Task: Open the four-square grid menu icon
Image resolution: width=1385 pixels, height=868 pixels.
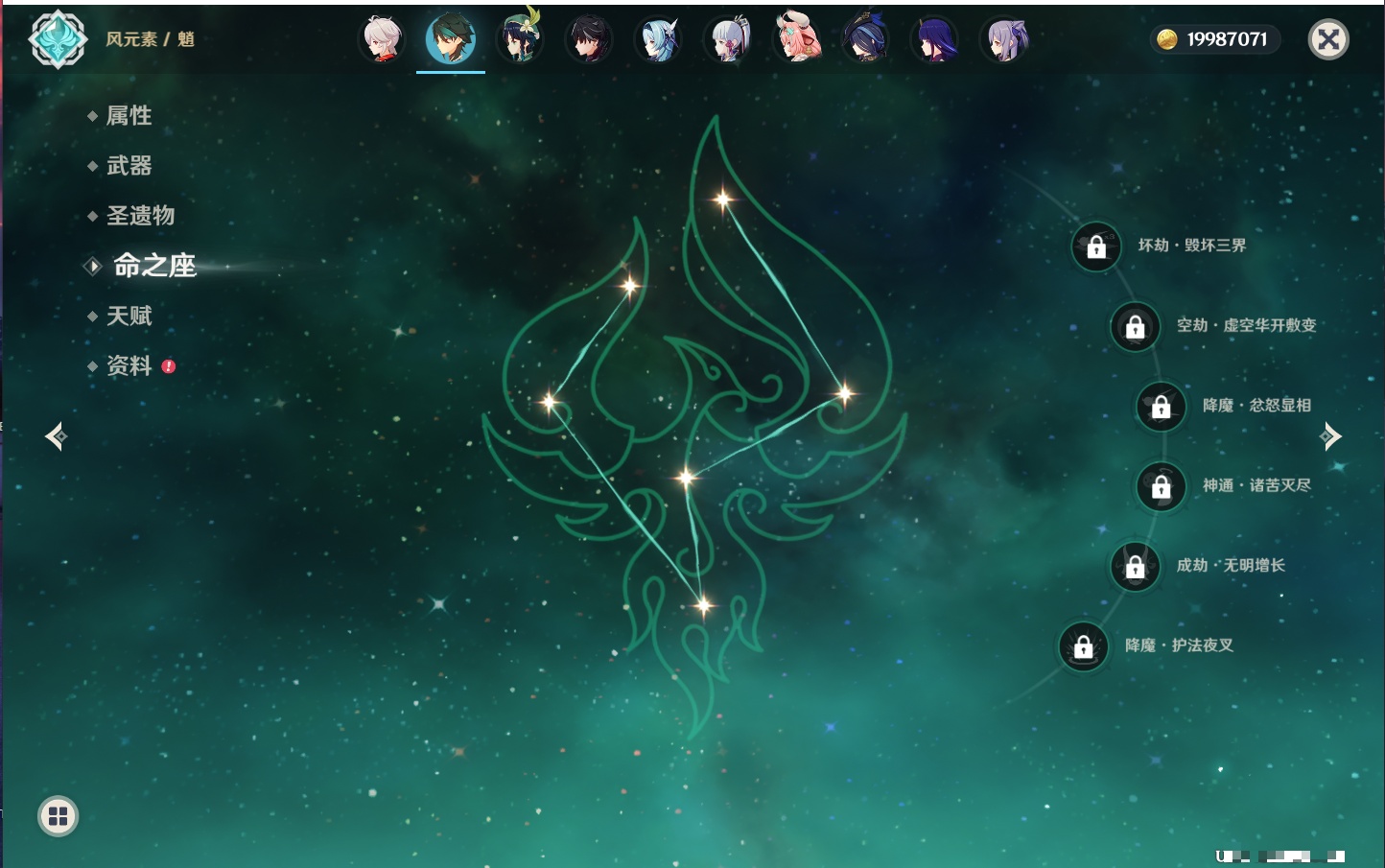Action: [x=58, y=816]
